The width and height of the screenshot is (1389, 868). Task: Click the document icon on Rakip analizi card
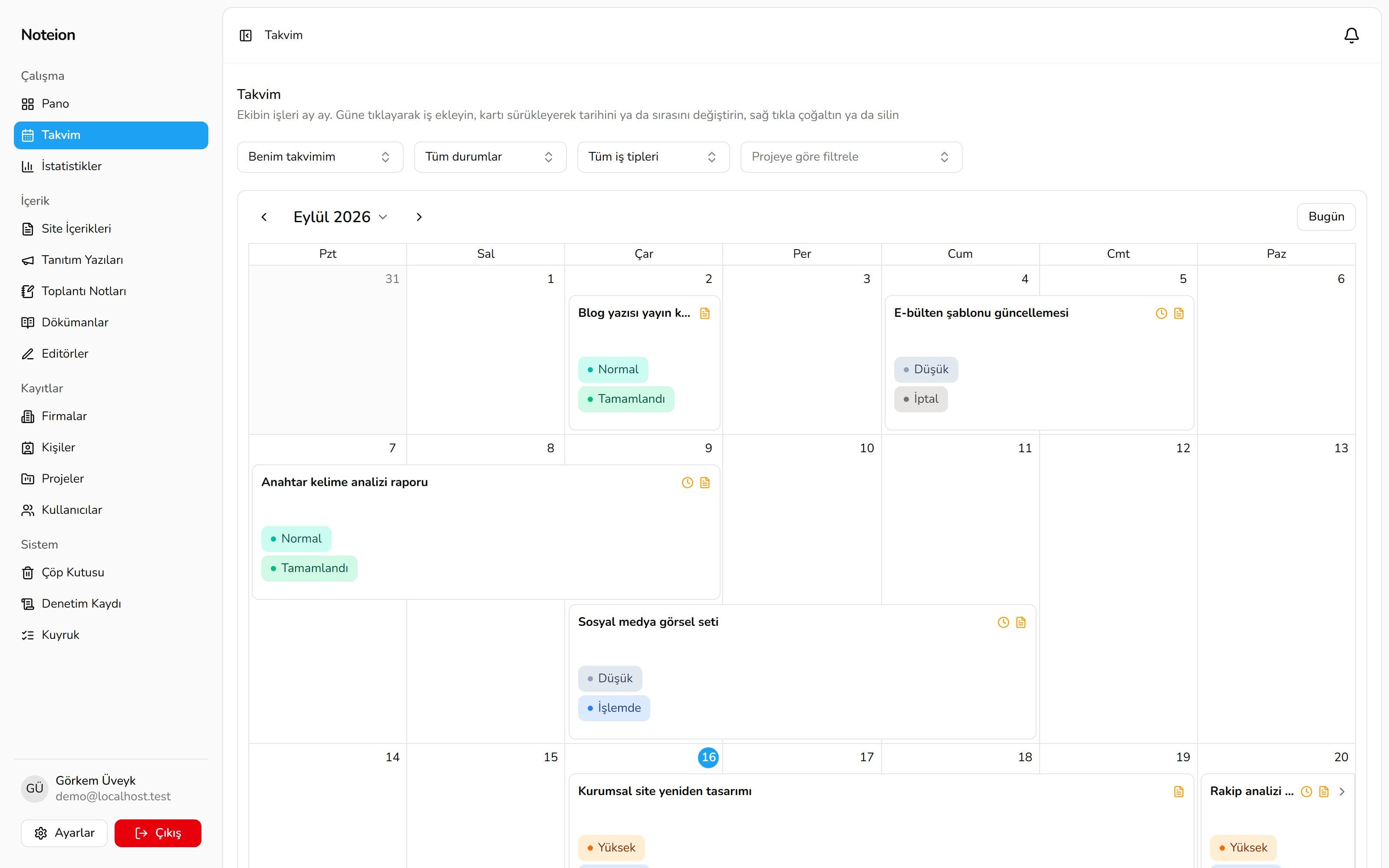[x=1324, y=792]
